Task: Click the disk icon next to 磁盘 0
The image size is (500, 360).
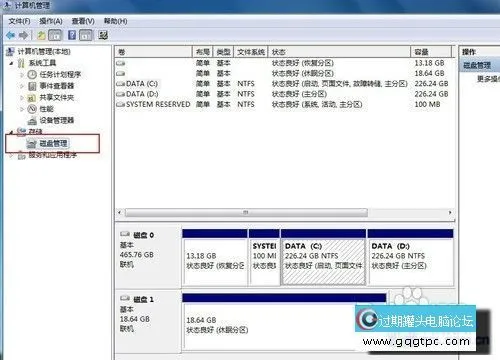Action: point(125,234)
